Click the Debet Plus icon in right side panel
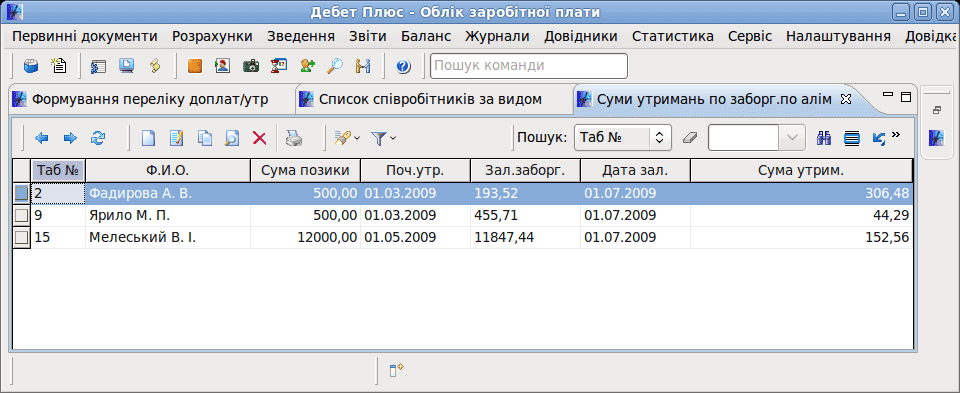The image size is (960, 393). [x=936, y=138]
